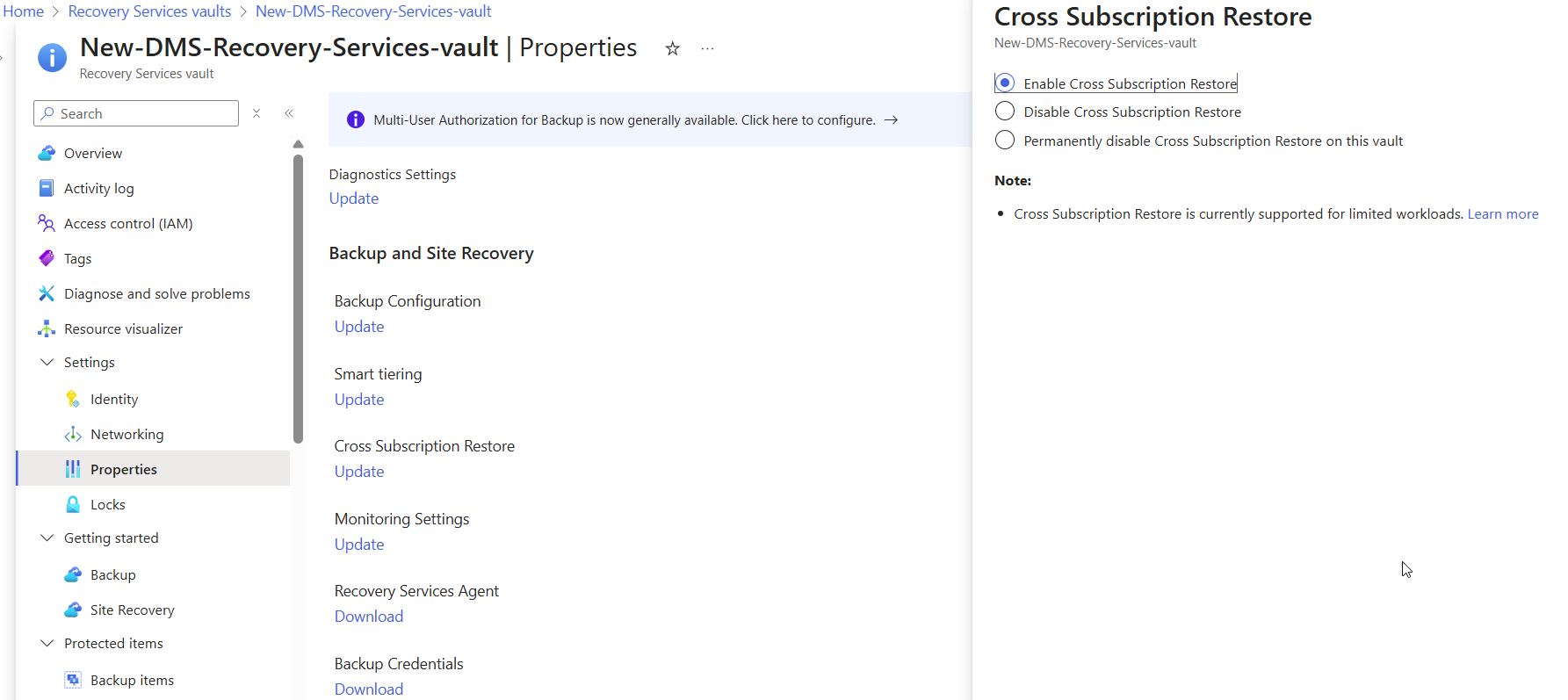Go to the Home breadcrumb

pos(23,11)
